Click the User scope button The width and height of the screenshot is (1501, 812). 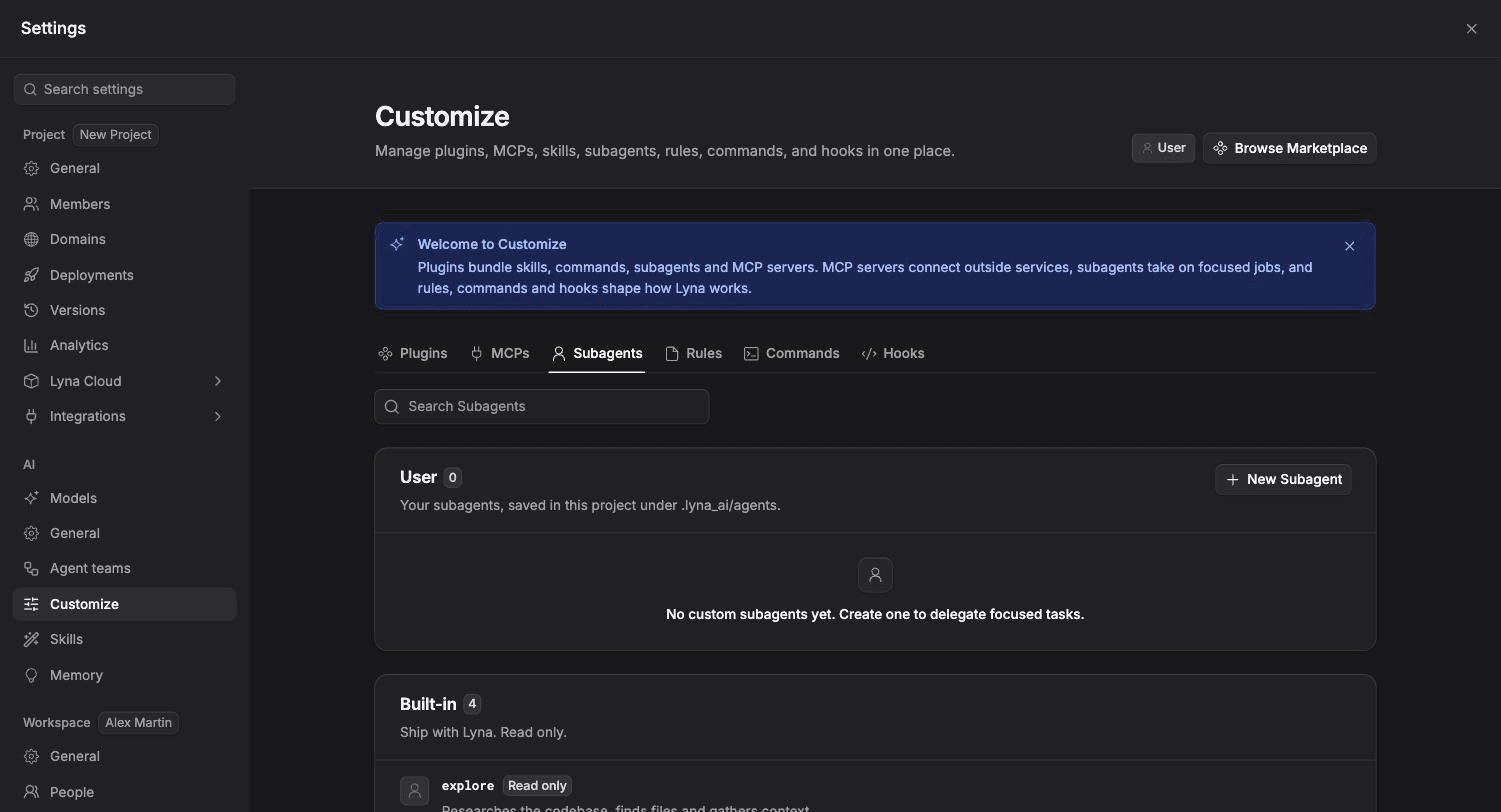tap(1163, 148)
